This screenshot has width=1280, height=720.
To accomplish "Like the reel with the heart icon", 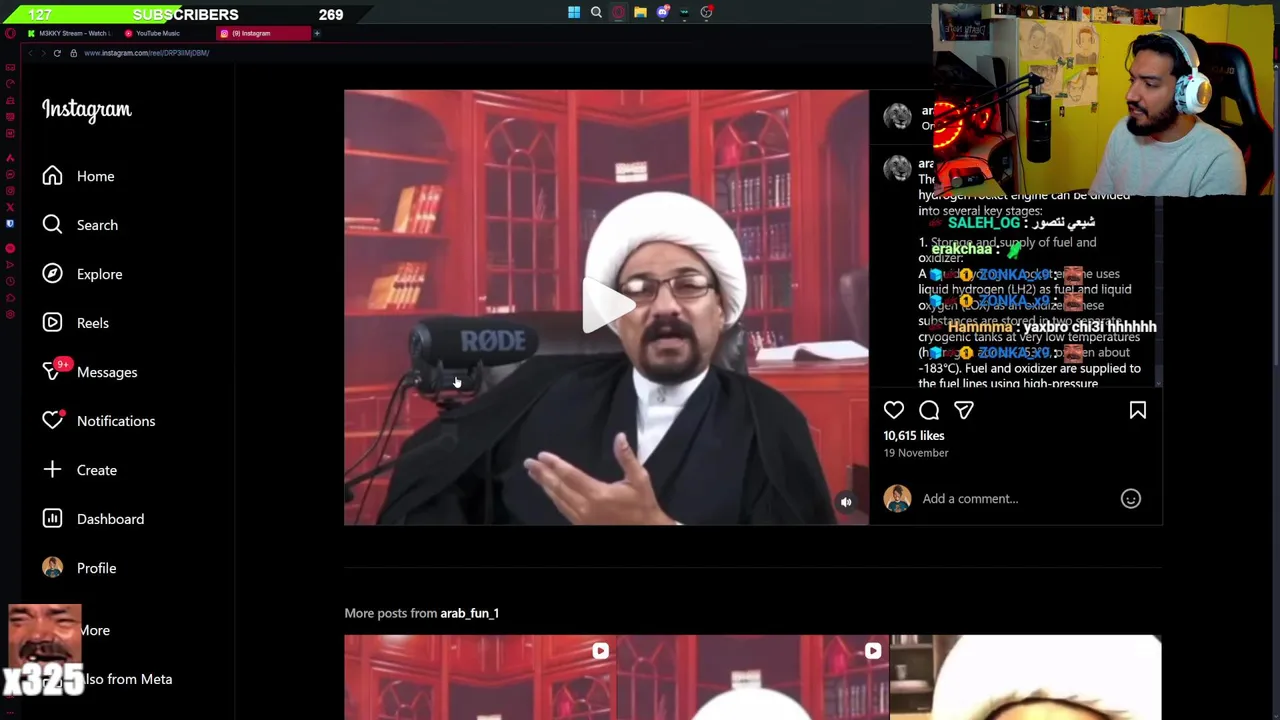I will click(x=894, y=410).
